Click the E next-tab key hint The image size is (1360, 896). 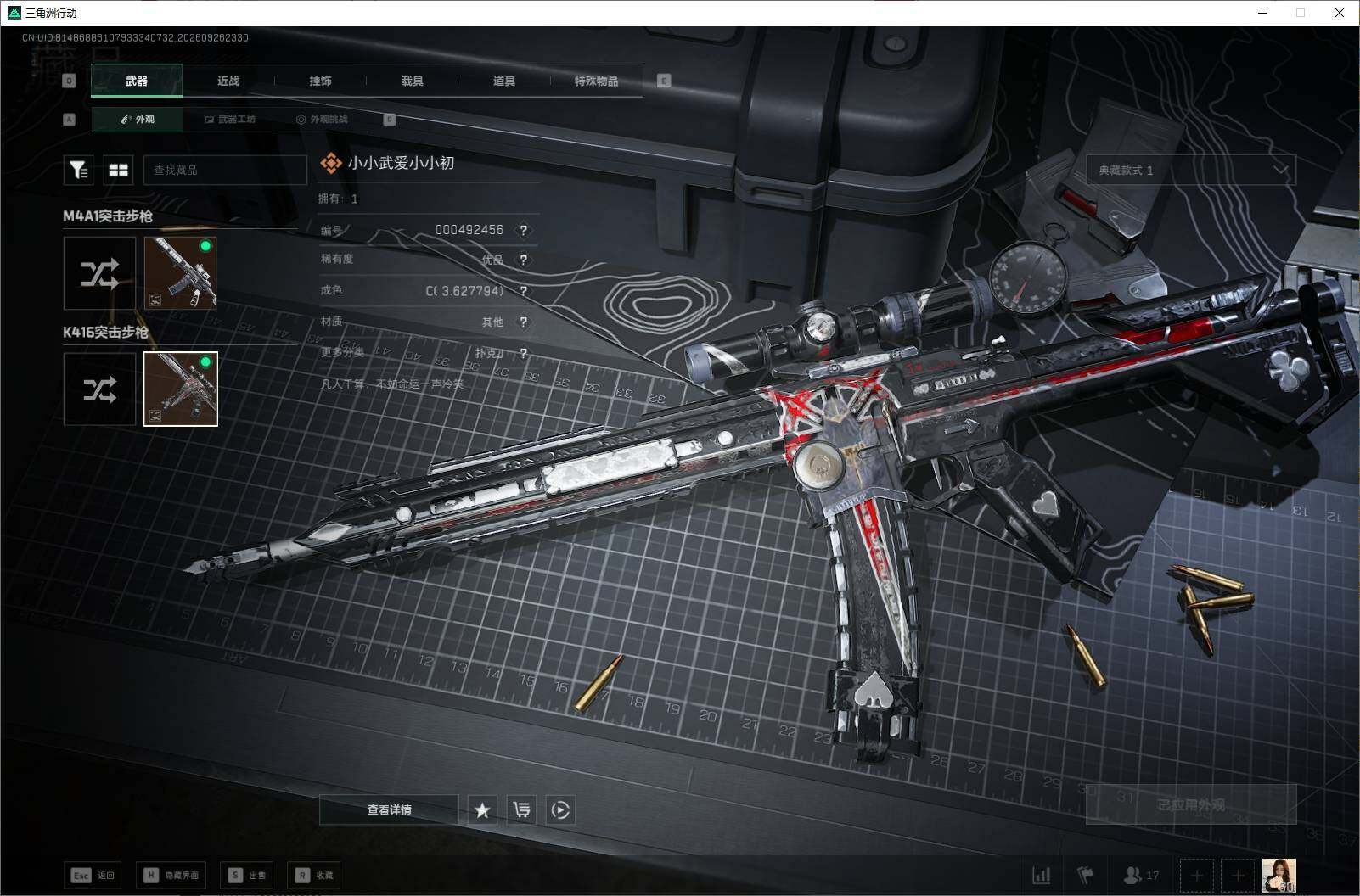click(x=664, y=81)
